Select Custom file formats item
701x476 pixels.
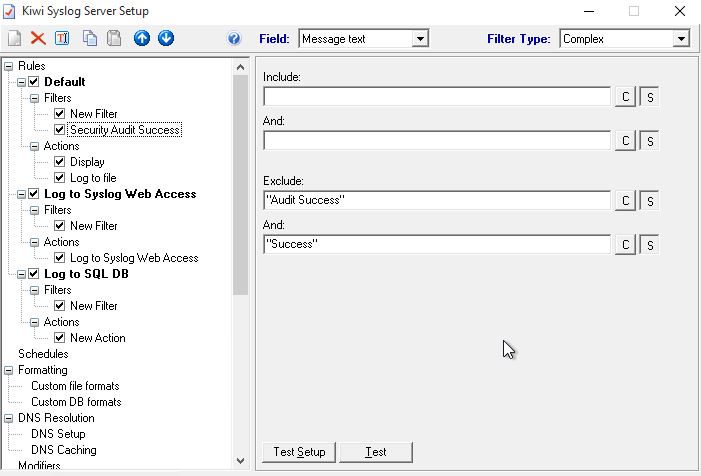pos(75,386)
